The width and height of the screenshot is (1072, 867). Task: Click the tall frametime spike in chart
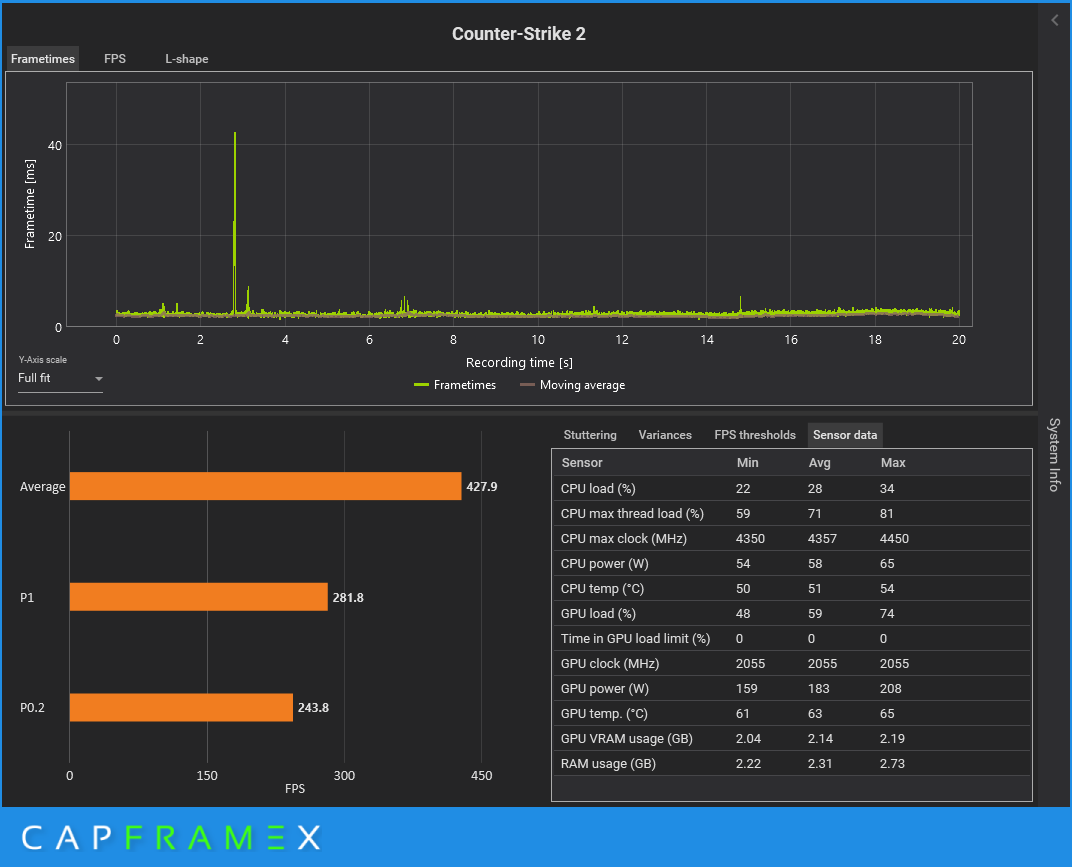coord(234,222)
